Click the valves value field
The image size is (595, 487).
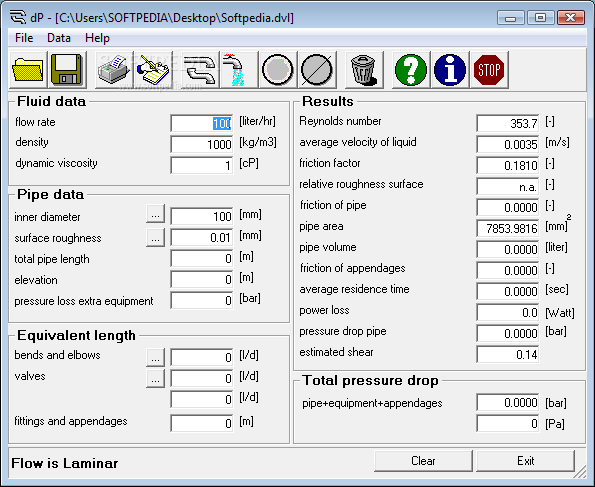[202, 378]
